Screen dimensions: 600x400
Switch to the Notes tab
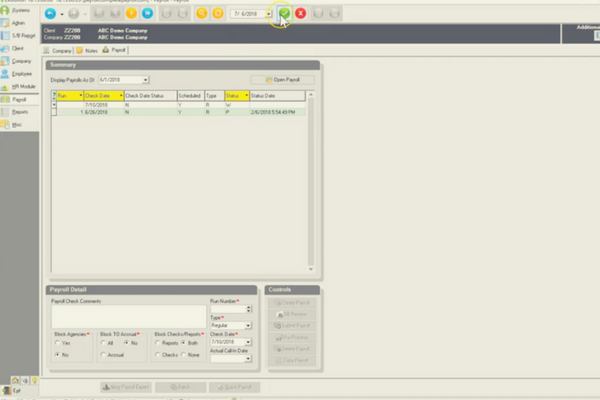click(x=87, y=51)
